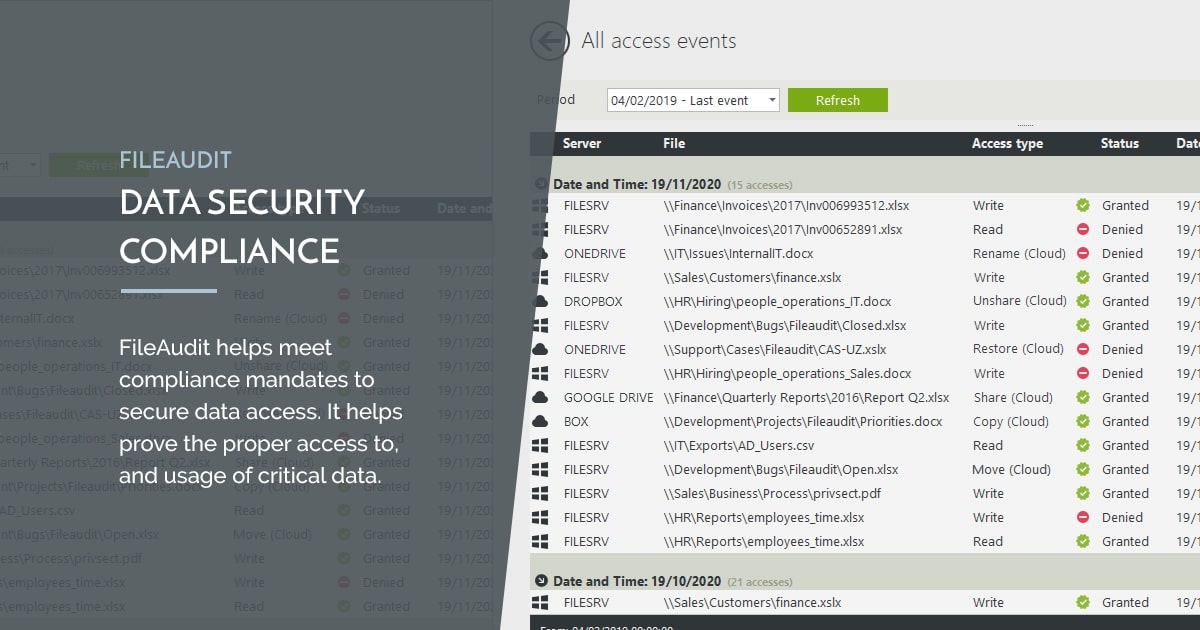The width and height of the screenshot is (1200, 630).
Task: Select file \\Finance\Invoices\2017\Inv006993512.xlsx
Action: [x=786, y=206]
